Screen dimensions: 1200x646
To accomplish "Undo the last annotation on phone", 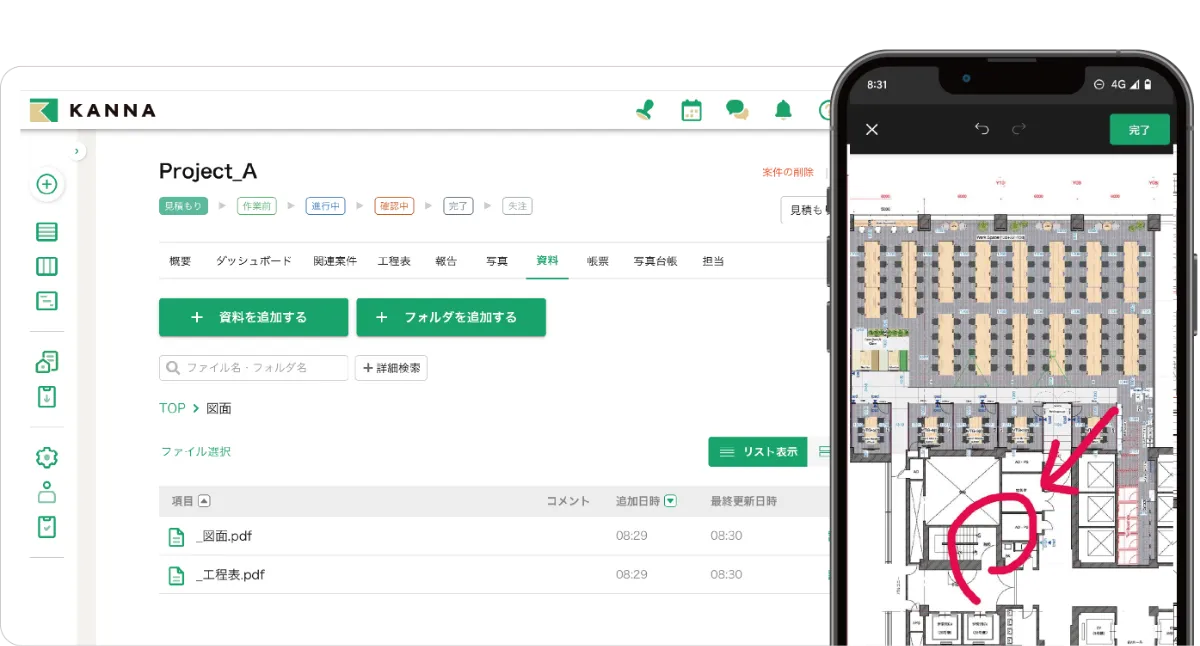I will point(981,129).
